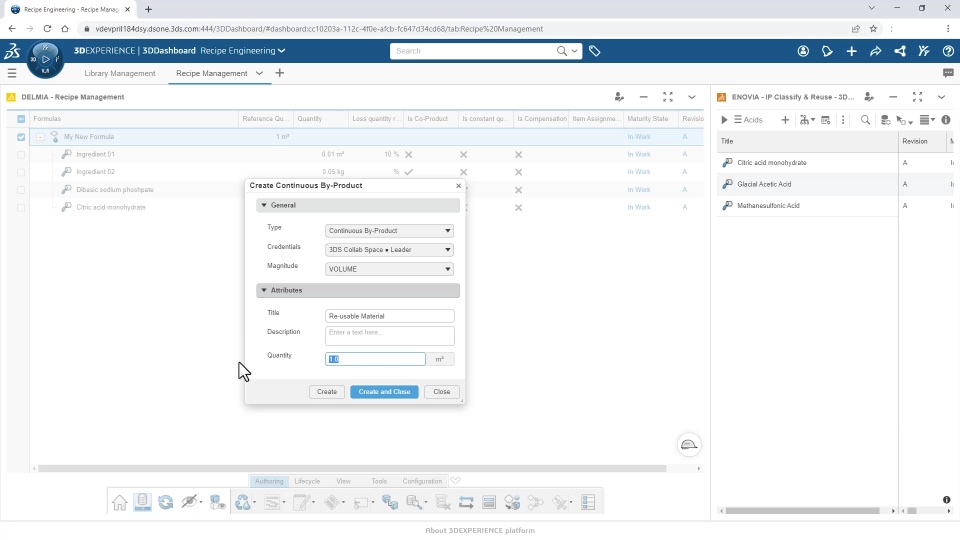Add a new dashboard tab with plus
The height and width of the screenshot is (540, 960).
tap(280, 73)
